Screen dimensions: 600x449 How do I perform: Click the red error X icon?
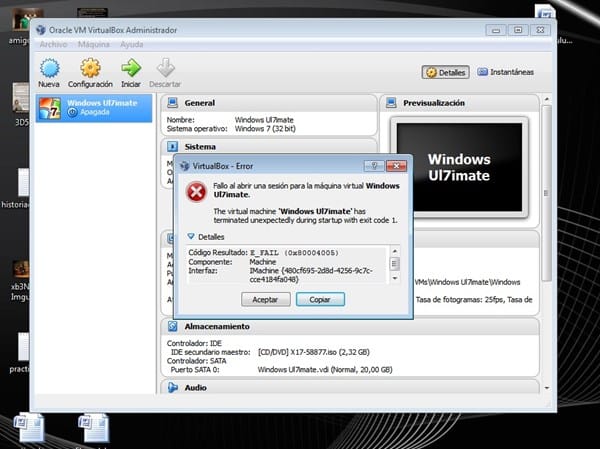[196, 191]
